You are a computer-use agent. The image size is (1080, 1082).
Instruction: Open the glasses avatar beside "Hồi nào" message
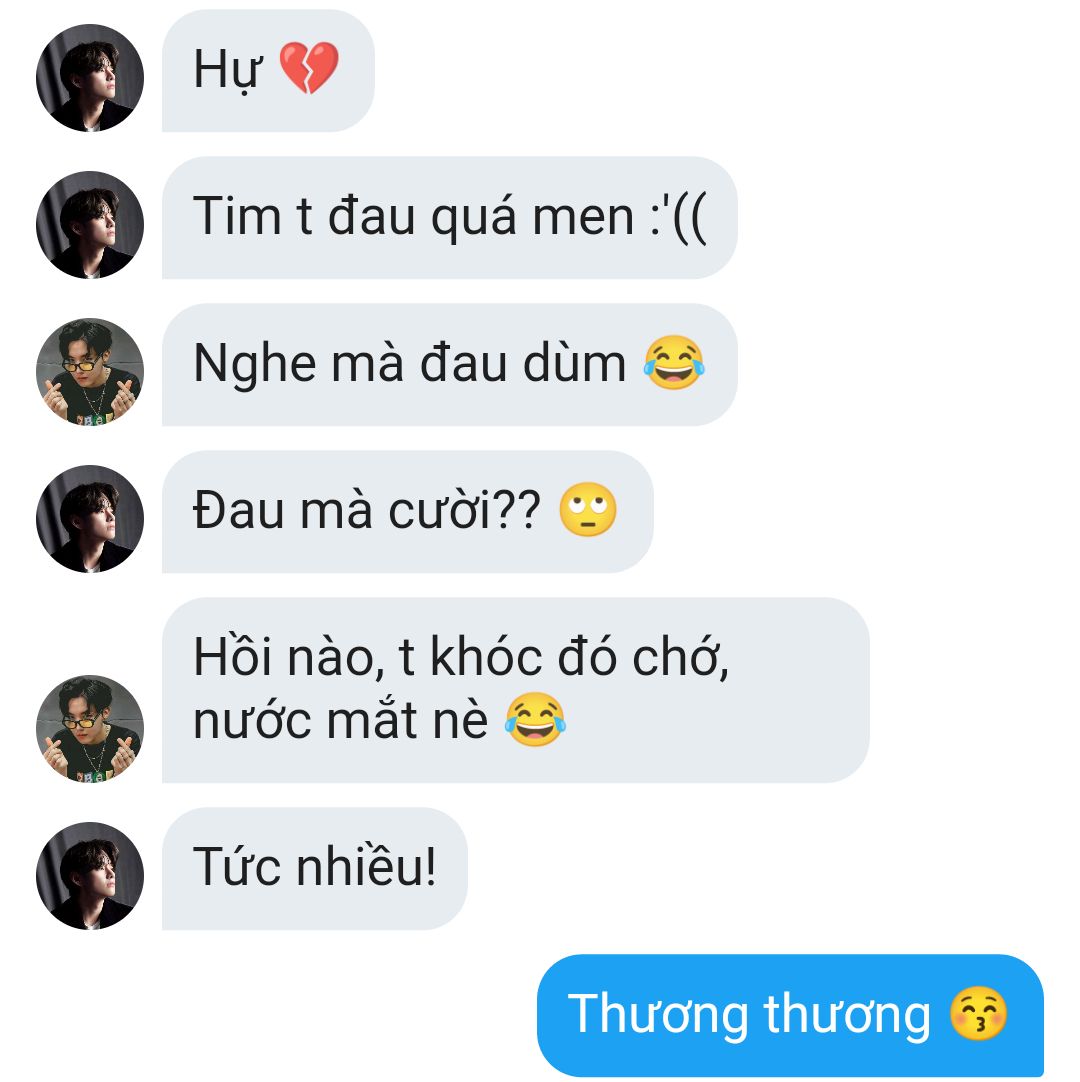click(x=90, y=729)
